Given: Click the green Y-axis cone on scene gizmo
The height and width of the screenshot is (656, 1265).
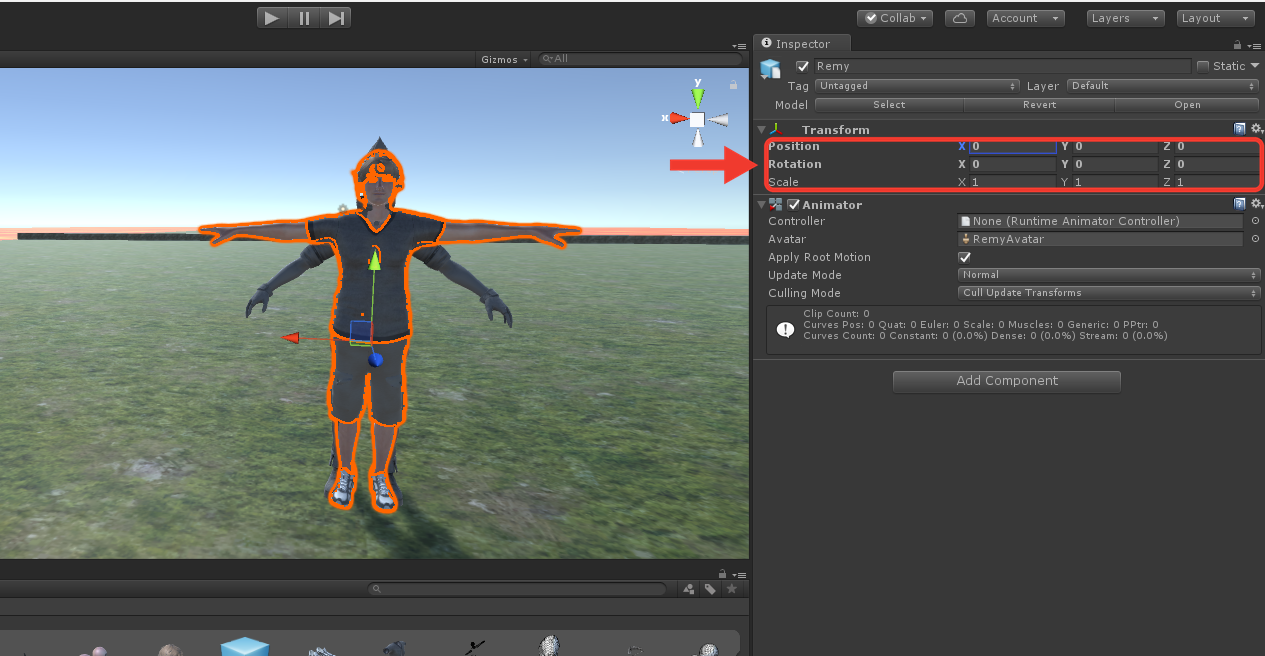Looking at the screenshot, I should 697,97.
